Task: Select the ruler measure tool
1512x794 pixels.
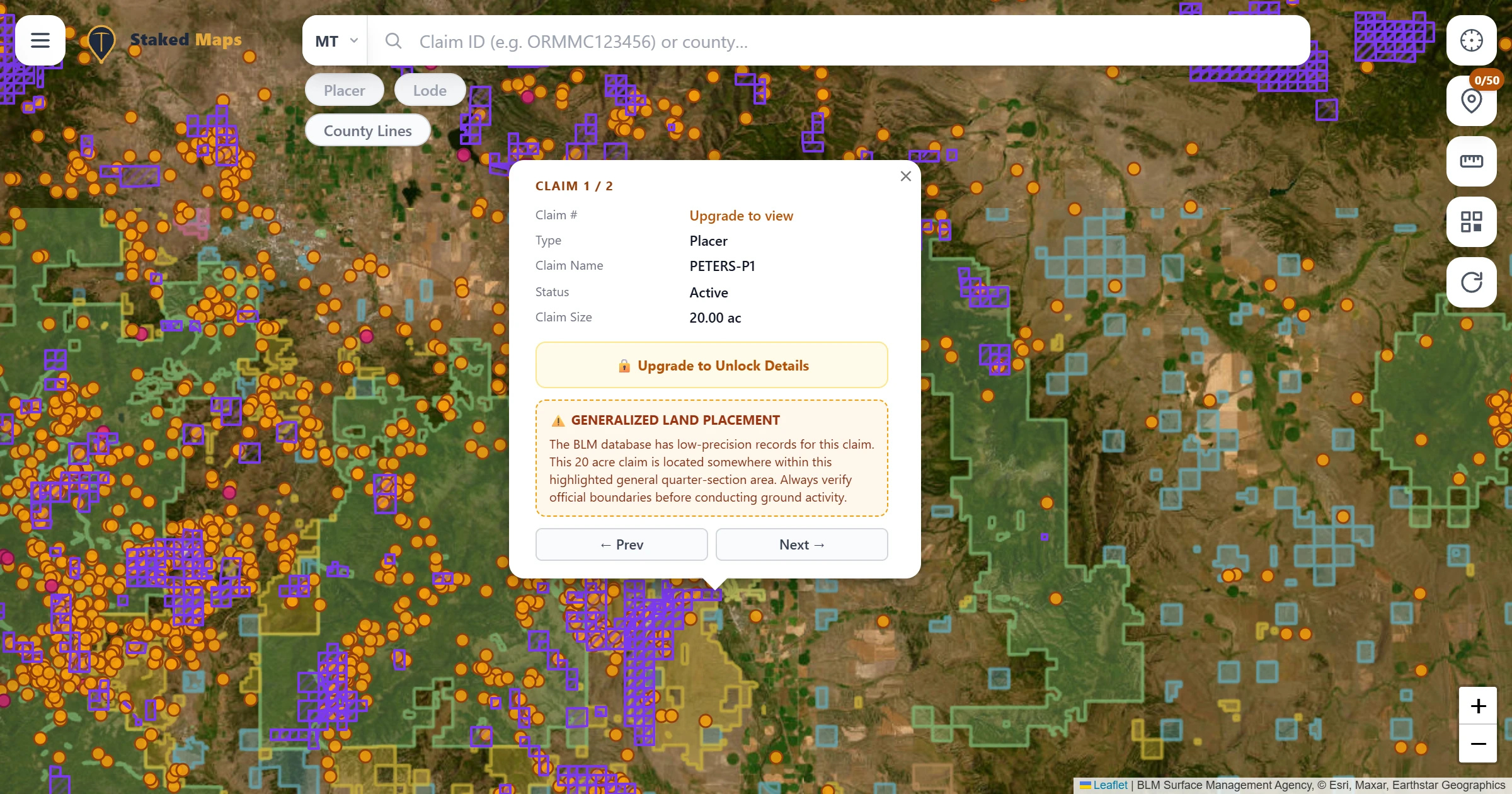Action: click(1472, 161)
